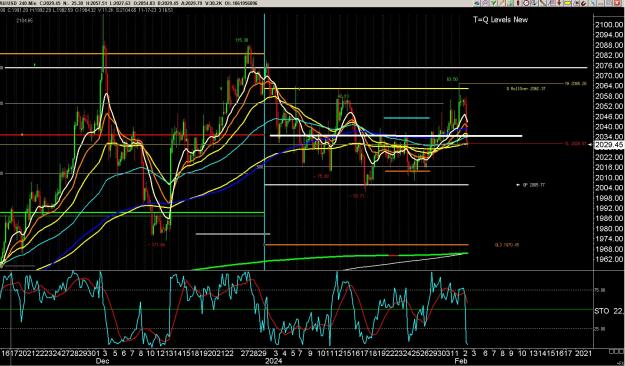Click the orange horizontal level near 1970
The width and height of the screenshot is (625, 366).
coord(367,245)
